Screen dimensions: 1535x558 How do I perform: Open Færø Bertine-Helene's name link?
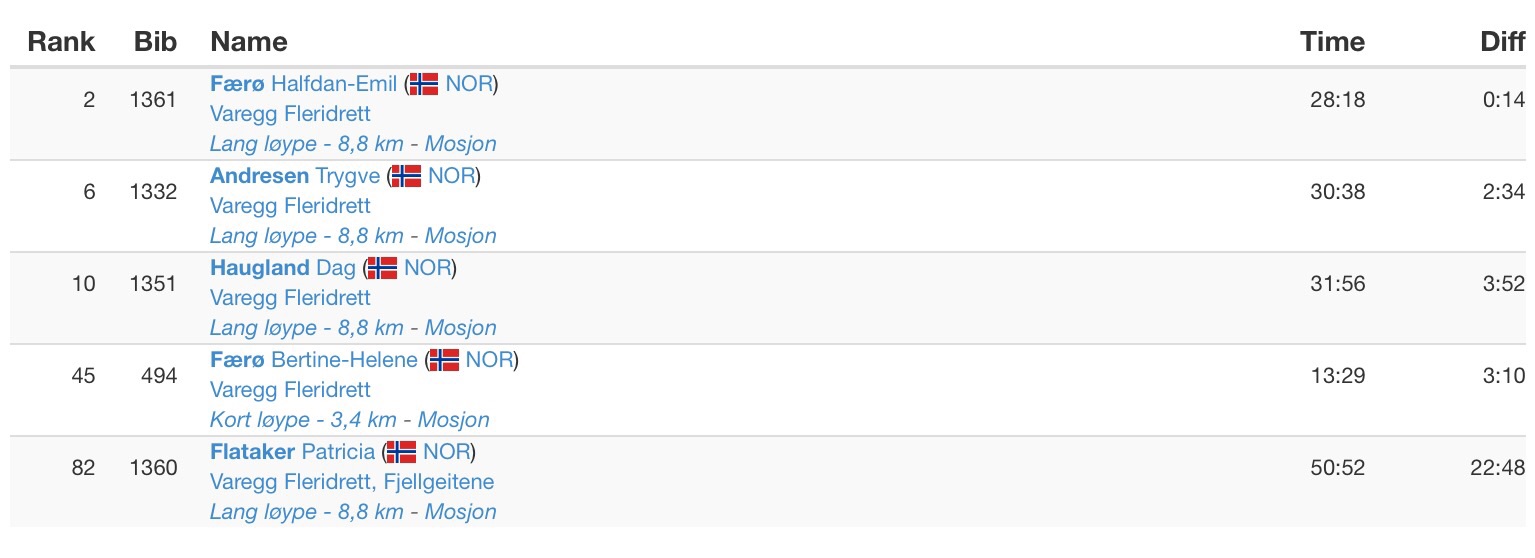coord(313,360)
